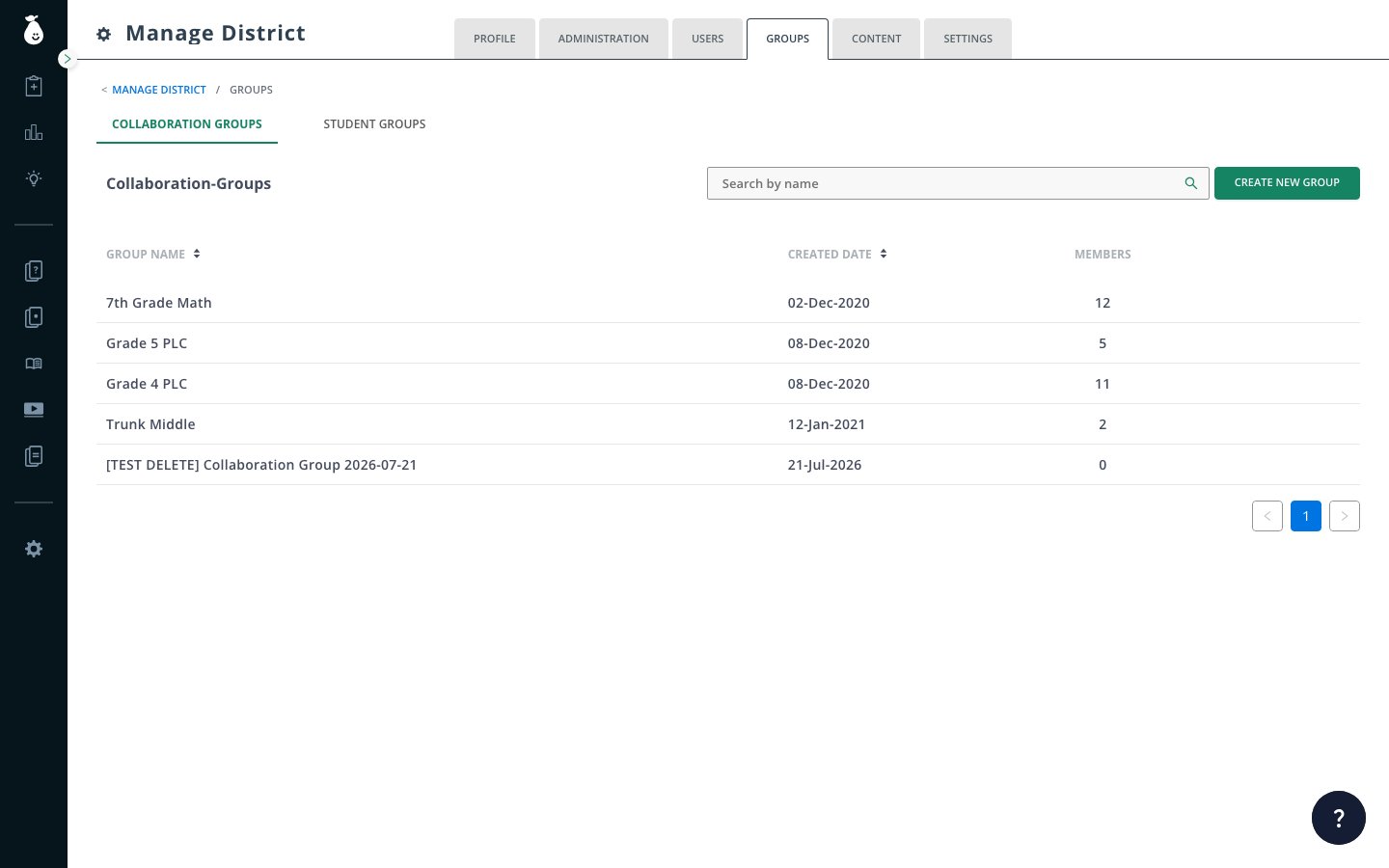Switch to the Content tab

pyautogui.click(x=877, y=39)
